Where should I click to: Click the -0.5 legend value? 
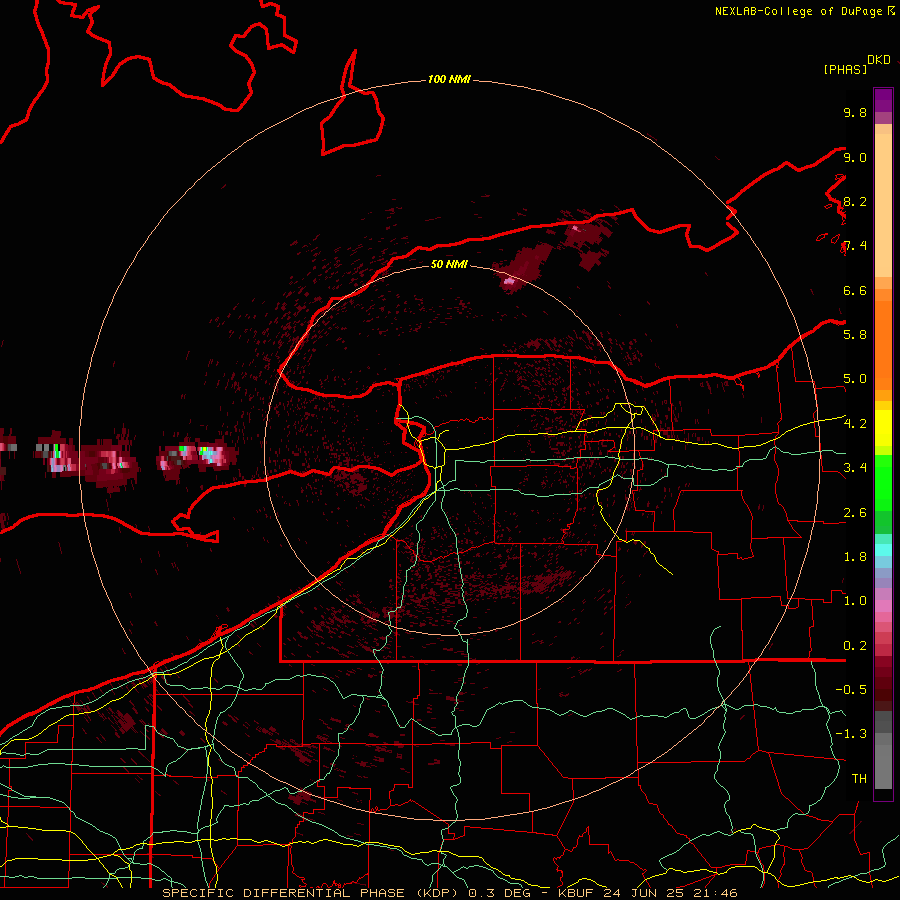point(851,689)
